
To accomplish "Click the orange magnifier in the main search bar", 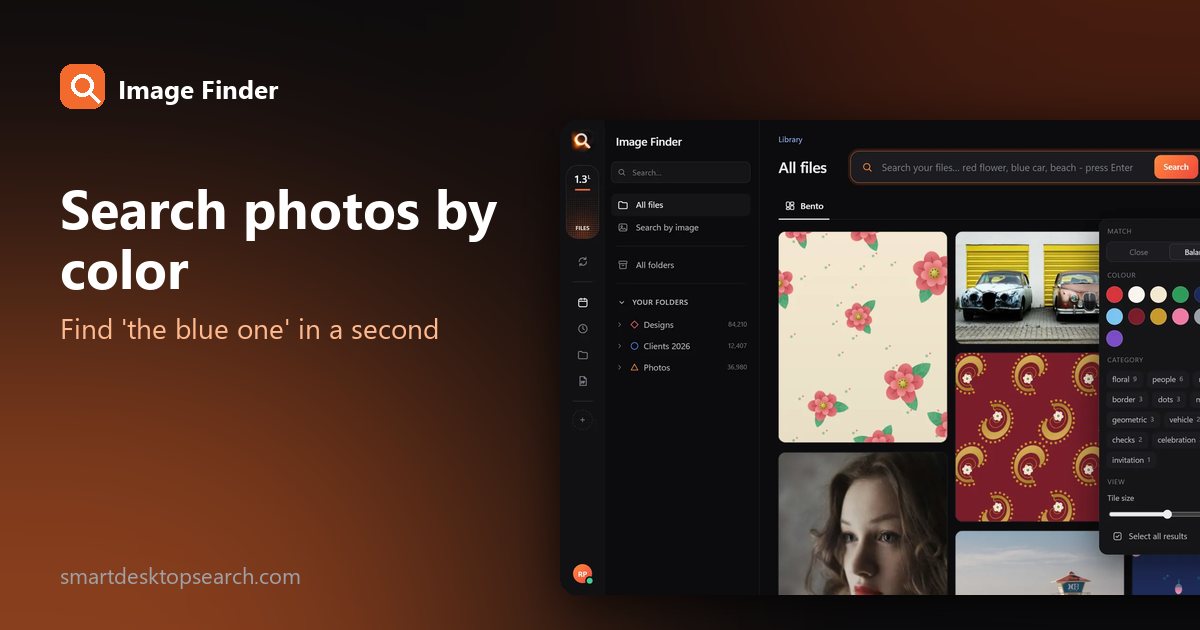I will point(867,168).
